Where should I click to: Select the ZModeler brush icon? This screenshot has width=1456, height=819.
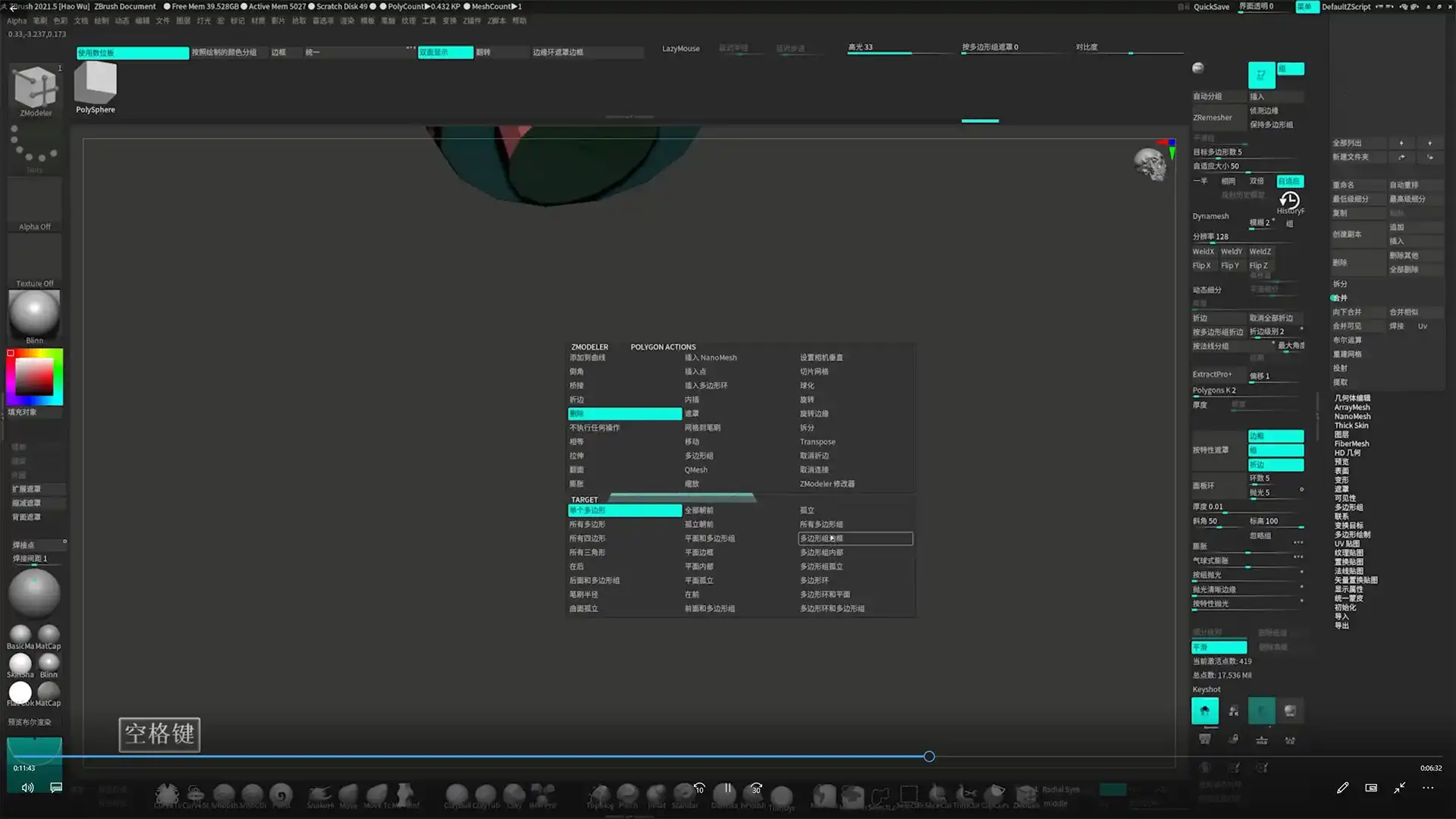point(35,87)
